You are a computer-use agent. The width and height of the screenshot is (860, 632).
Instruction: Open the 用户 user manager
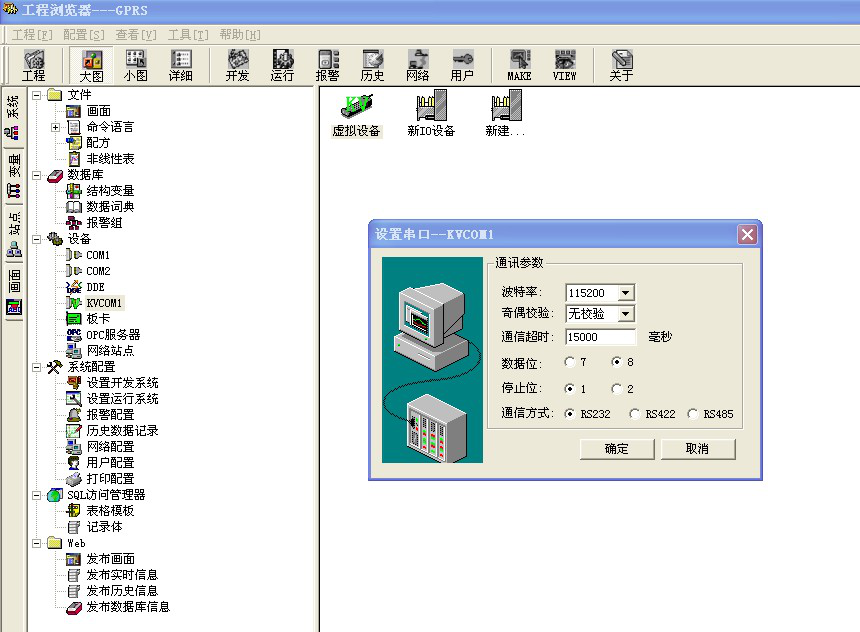click(x=462, y=64)
